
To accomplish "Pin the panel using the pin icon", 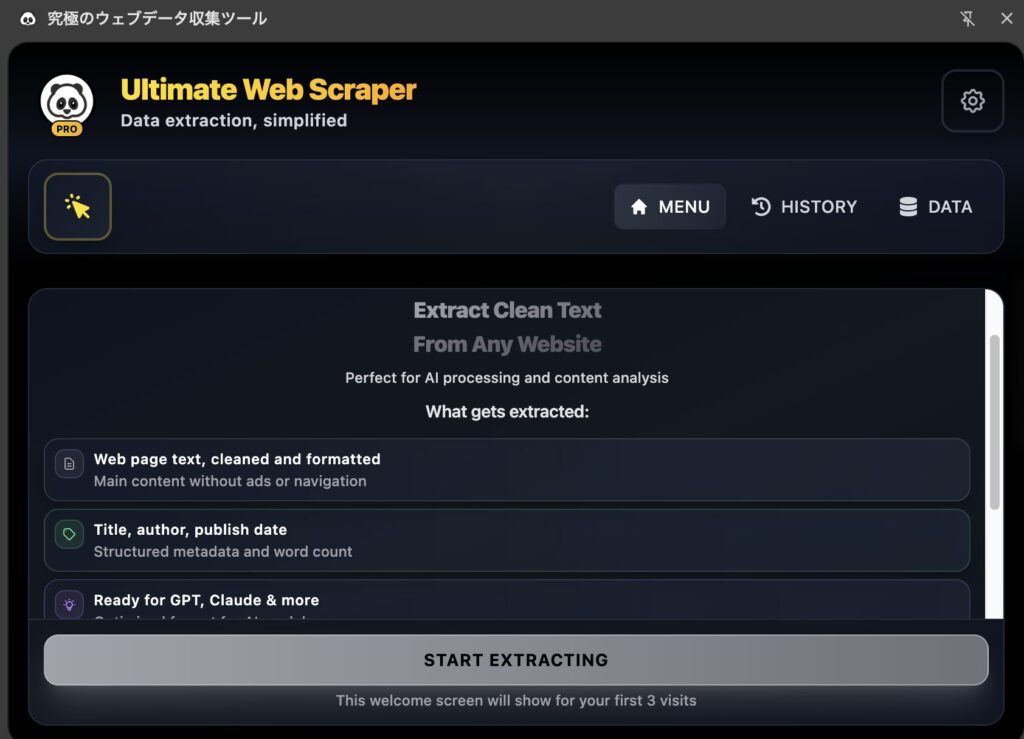I will tap(967, 19).
